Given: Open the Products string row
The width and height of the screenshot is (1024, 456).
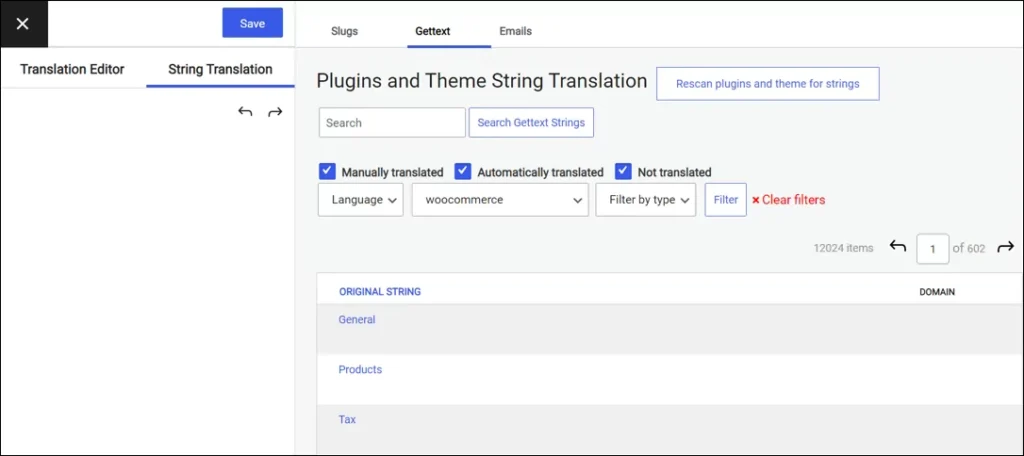Looking at the screenshot, I should pyautogui.click(x=360, y=369).
